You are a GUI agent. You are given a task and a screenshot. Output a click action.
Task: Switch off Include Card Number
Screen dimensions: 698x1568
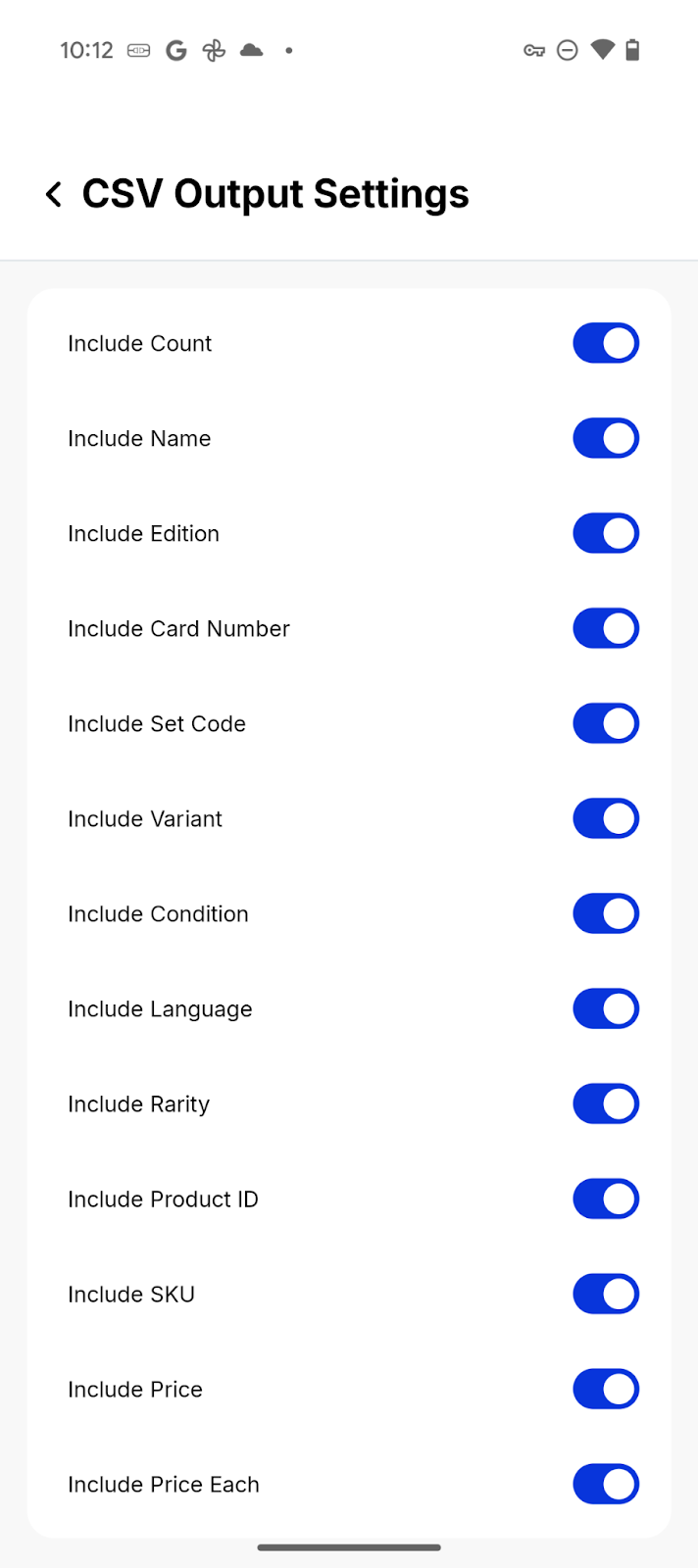point(606,628)
